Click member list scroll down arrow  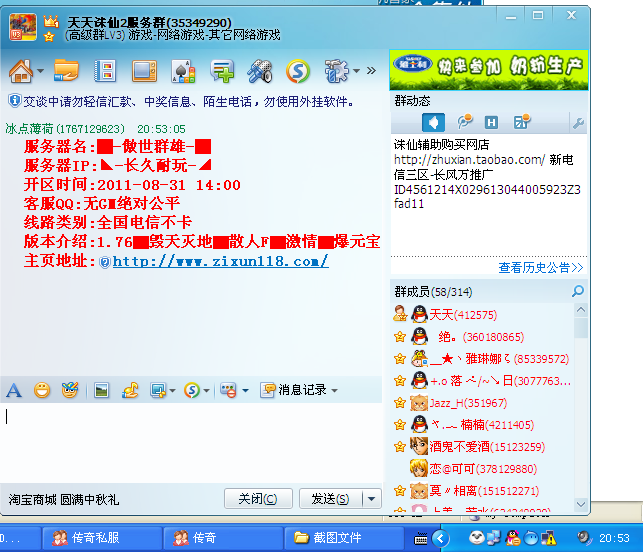(x=581, y=504)
